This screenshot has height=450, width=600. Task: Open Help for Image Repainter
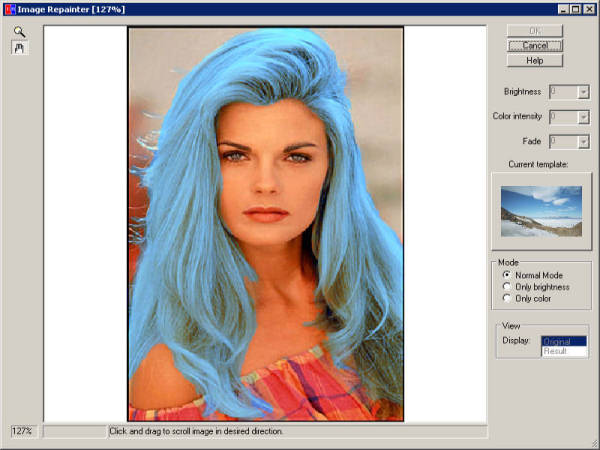(535, 60)
